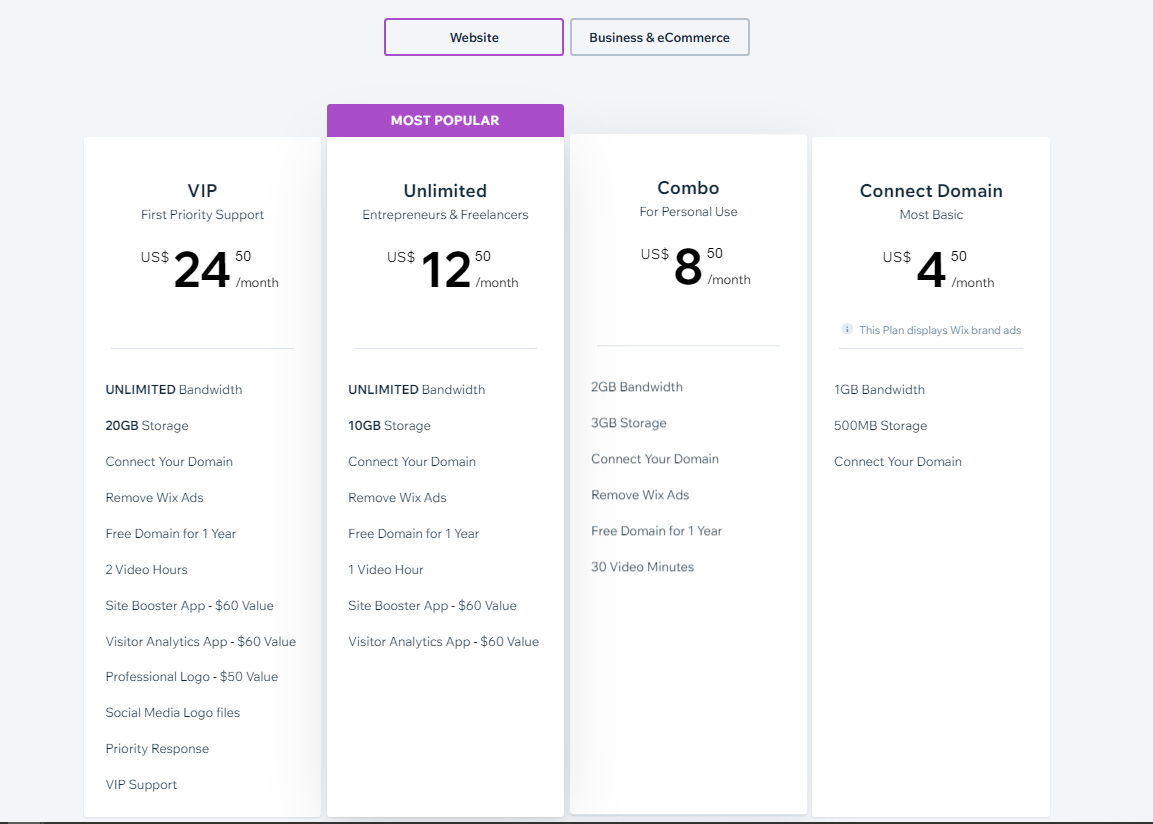
Task: Click '2GB Bandwidth' in Combo plan
Action: [637, 387]
